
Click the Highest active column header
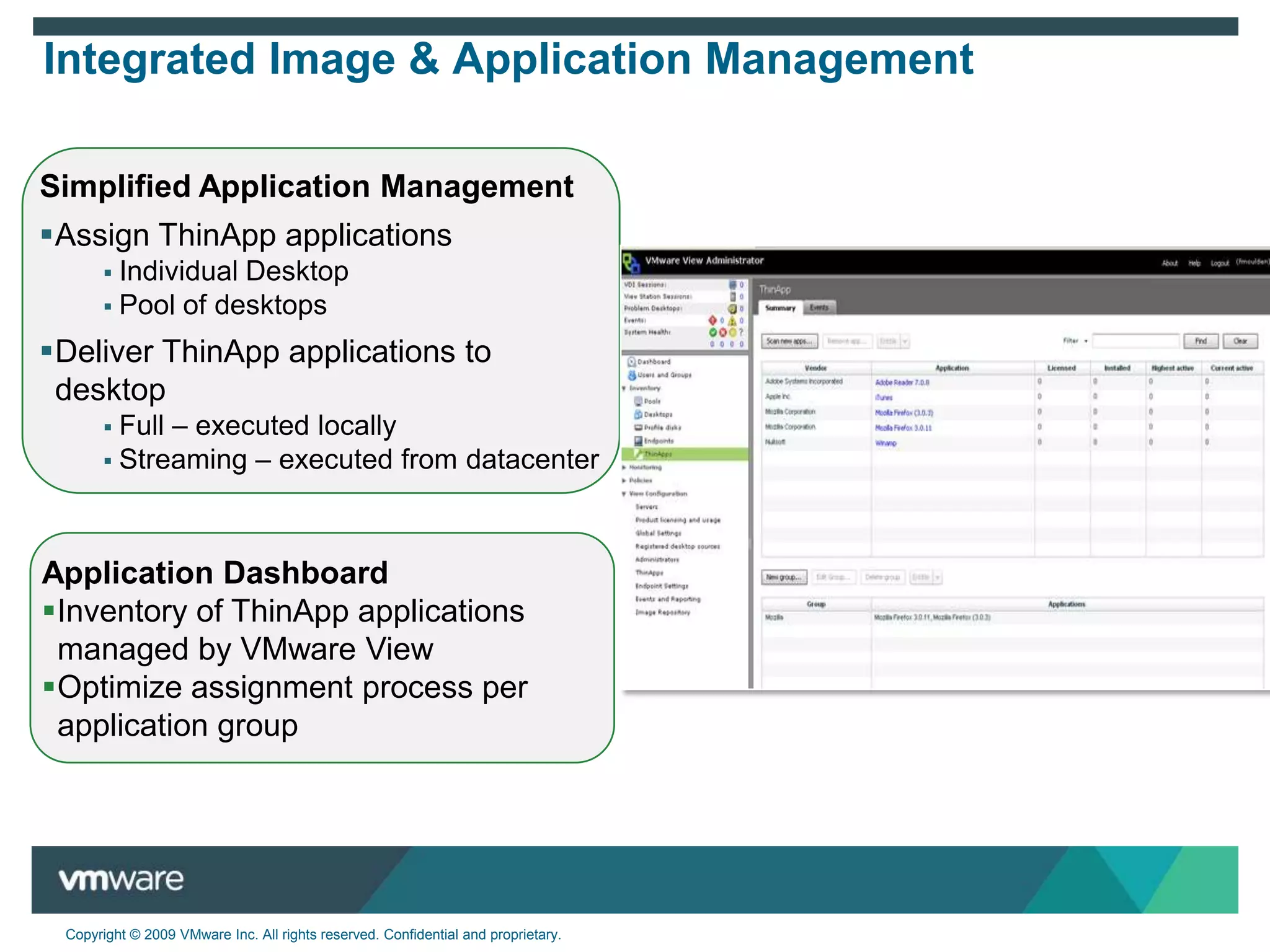pyautogui.click(x=1173, y=368)
